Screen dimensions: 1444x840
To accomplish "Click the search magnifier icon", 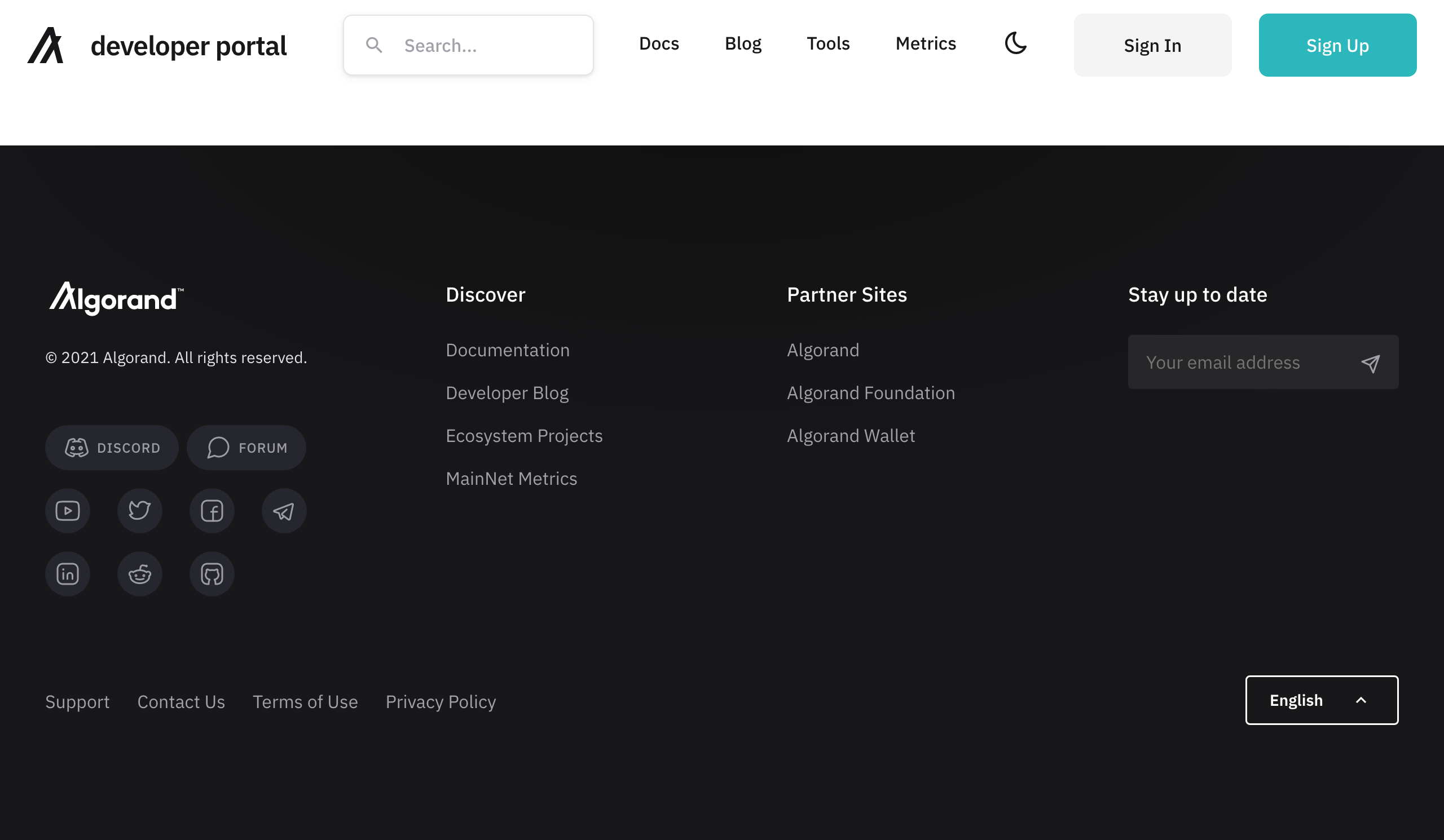I will pos(374,45).
